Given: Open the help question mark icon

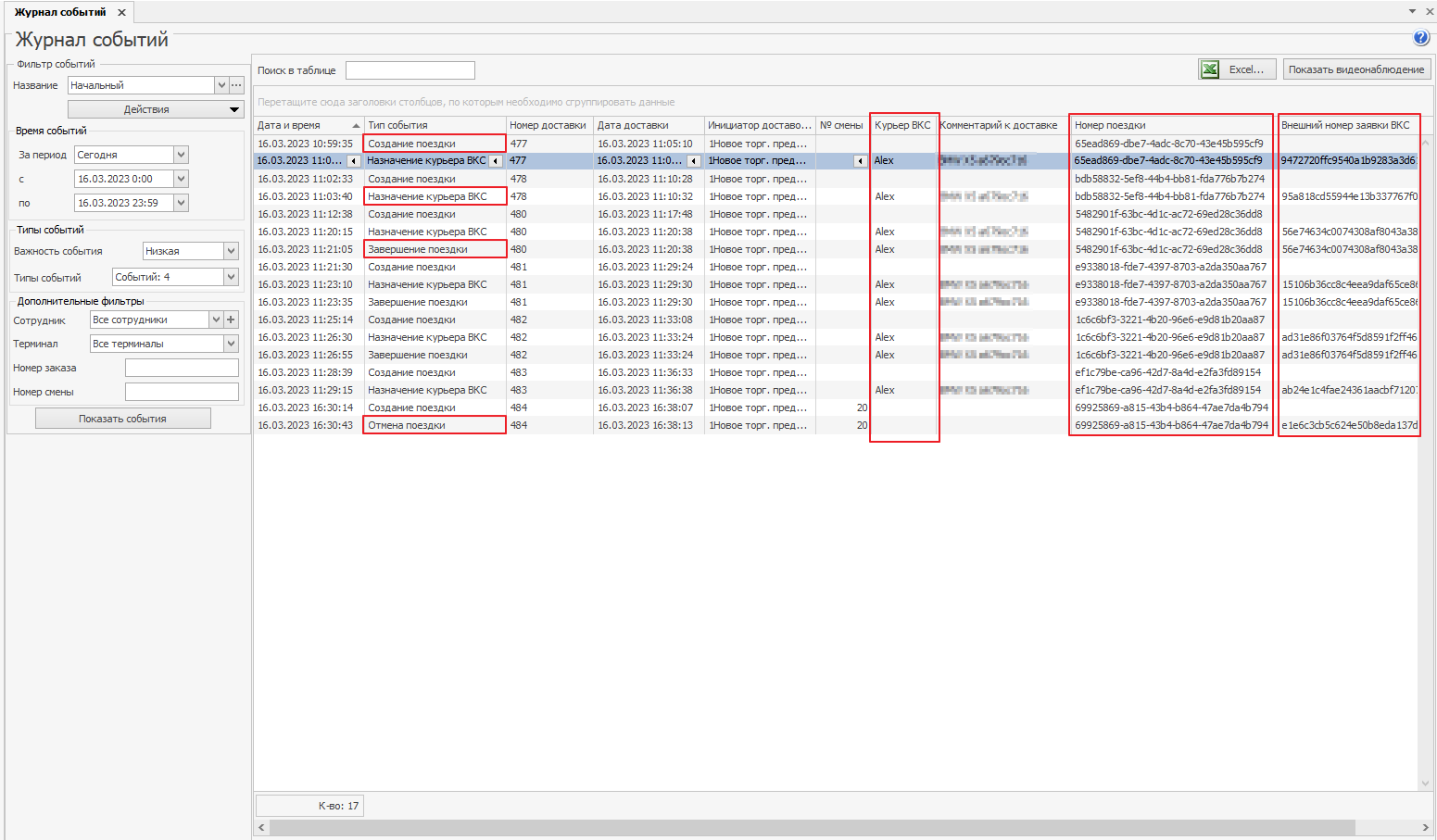Looking at the screenshot, I should point(1420,38).
